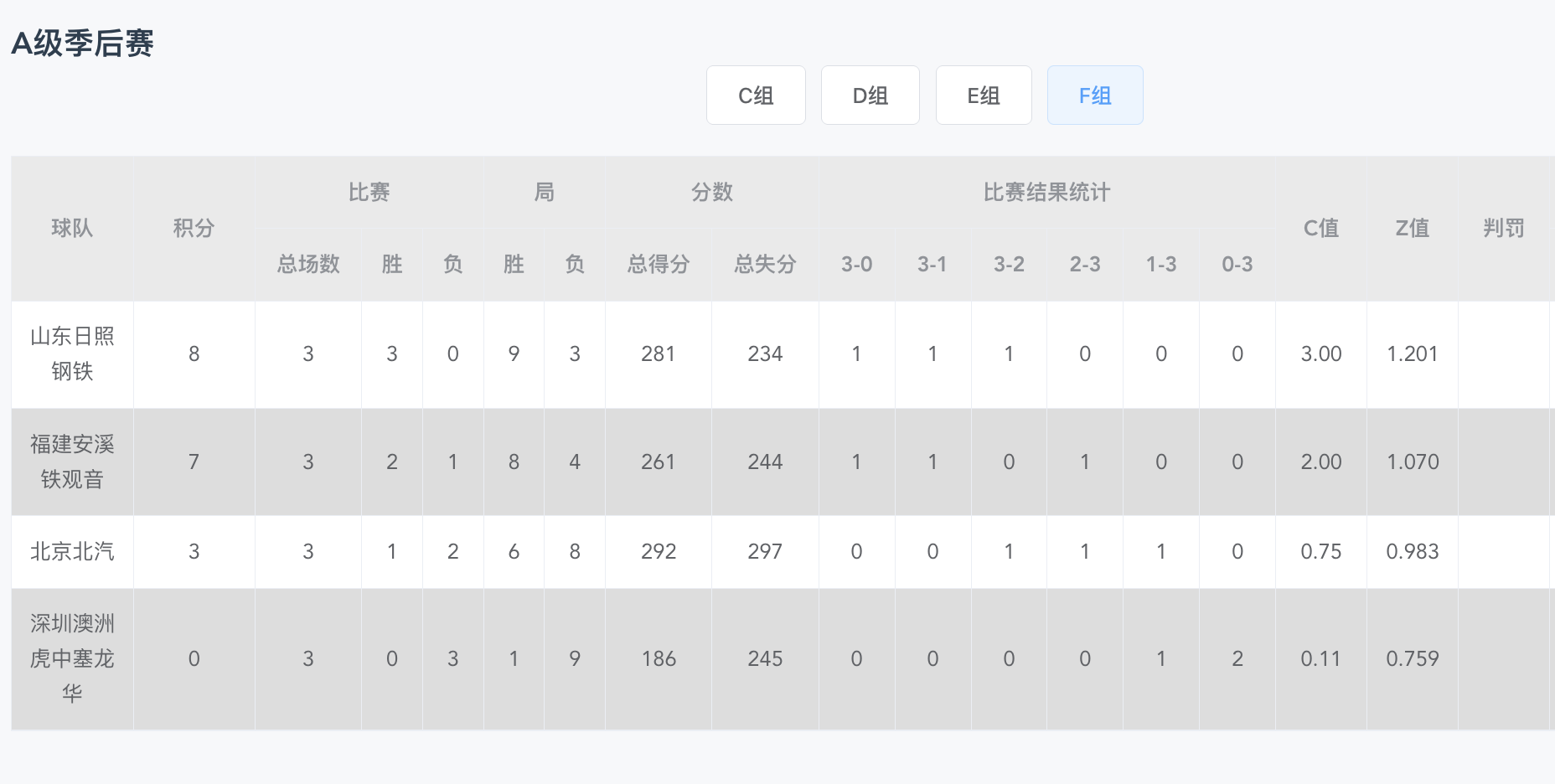This screenshot has width=1555, height=784.
Task: Click the 比赛结果统计 header
Action: pyautogui.click(x=1046, y=192)
